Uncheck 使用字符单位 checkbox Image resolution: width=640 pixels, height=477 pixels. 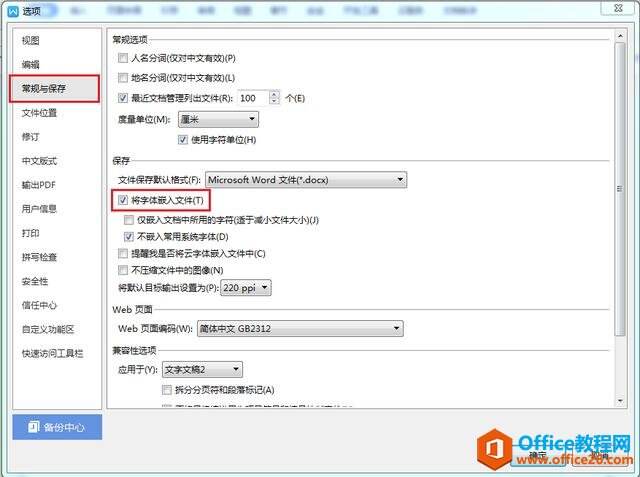[x=182, y=140]
